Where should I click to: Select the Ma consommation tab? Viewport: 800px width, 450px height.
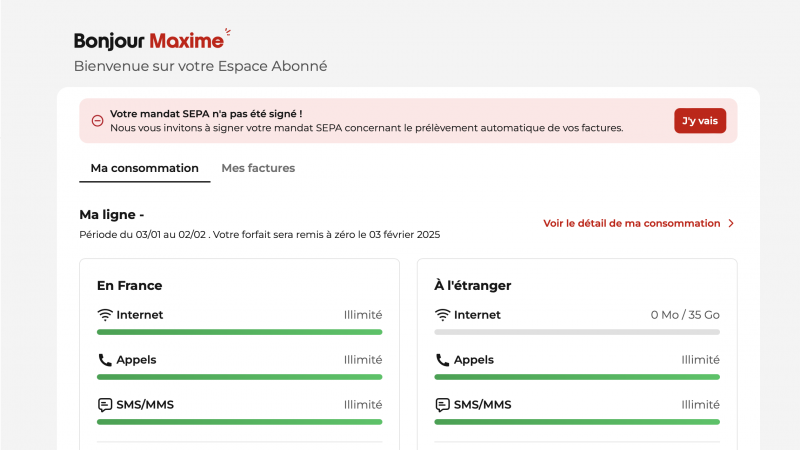coord(145,168)
